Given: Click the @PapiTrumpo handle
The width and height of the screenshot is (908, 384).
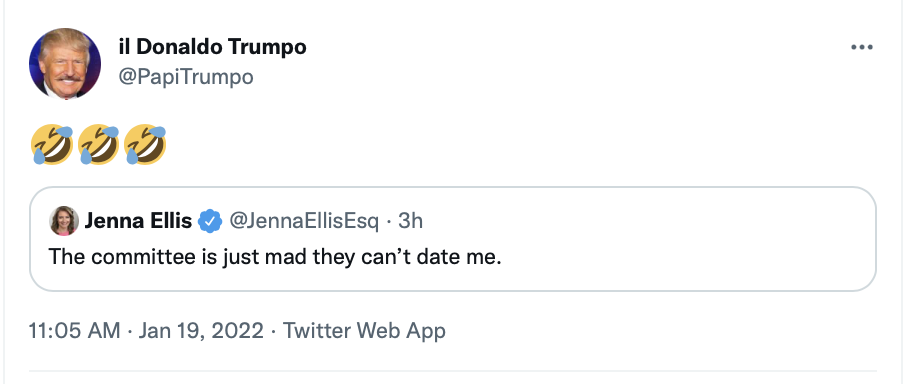Looking at the screenshot, I should coord(185,76).
